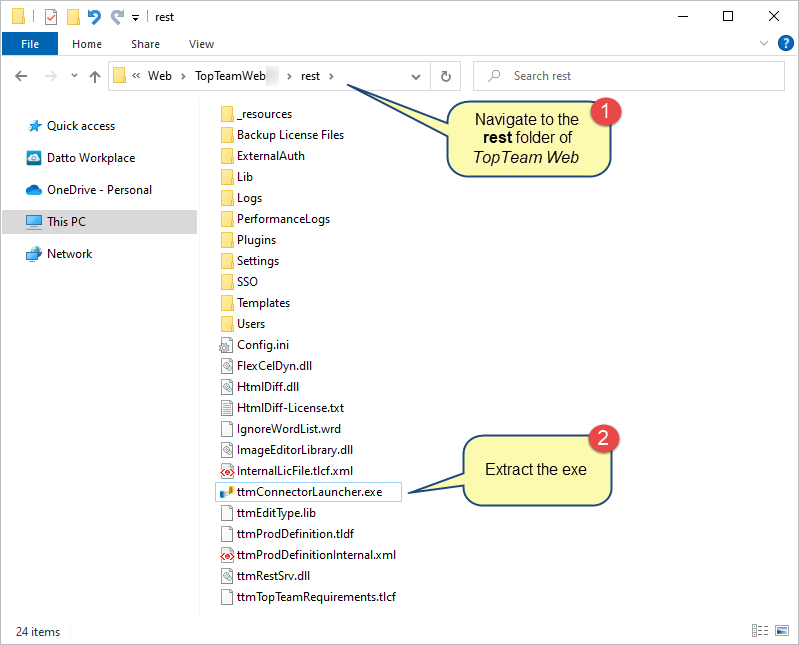Image resolution: width=799 pixels, height=645 pixels.
Task: Select Datto Workplace in navigation pane
Action: coord(81,158)
